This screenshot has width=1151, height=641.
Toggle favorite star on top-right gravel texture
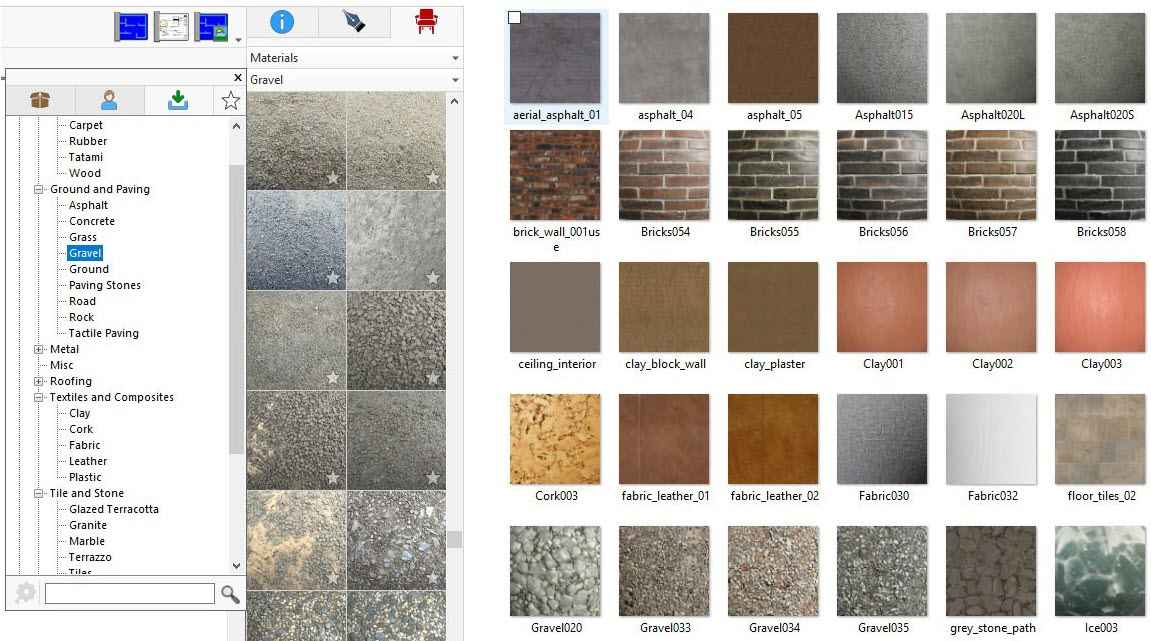pyautogui.click(x=433, y=178)
